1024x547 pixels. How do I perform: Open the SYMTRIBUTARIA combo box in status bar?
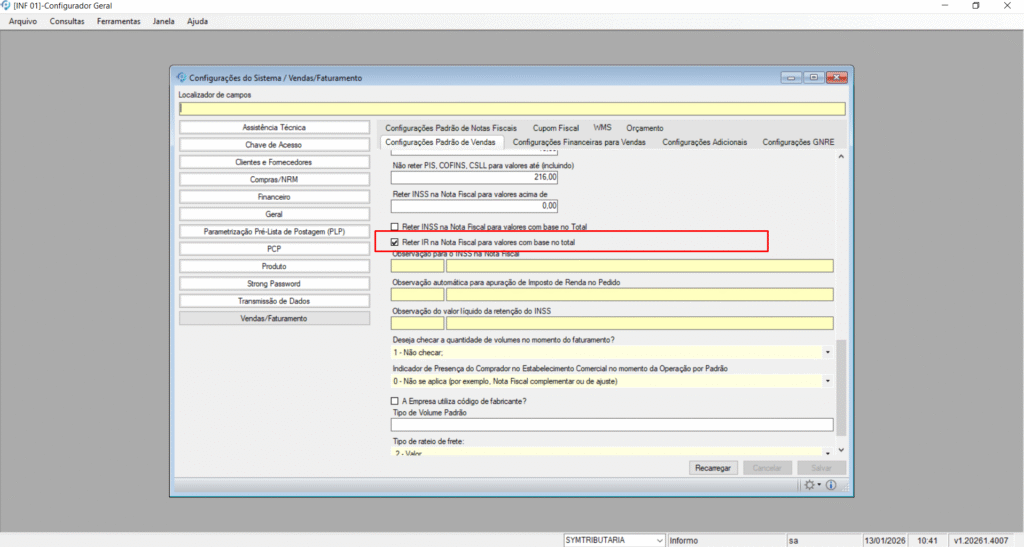pos(659,540)
